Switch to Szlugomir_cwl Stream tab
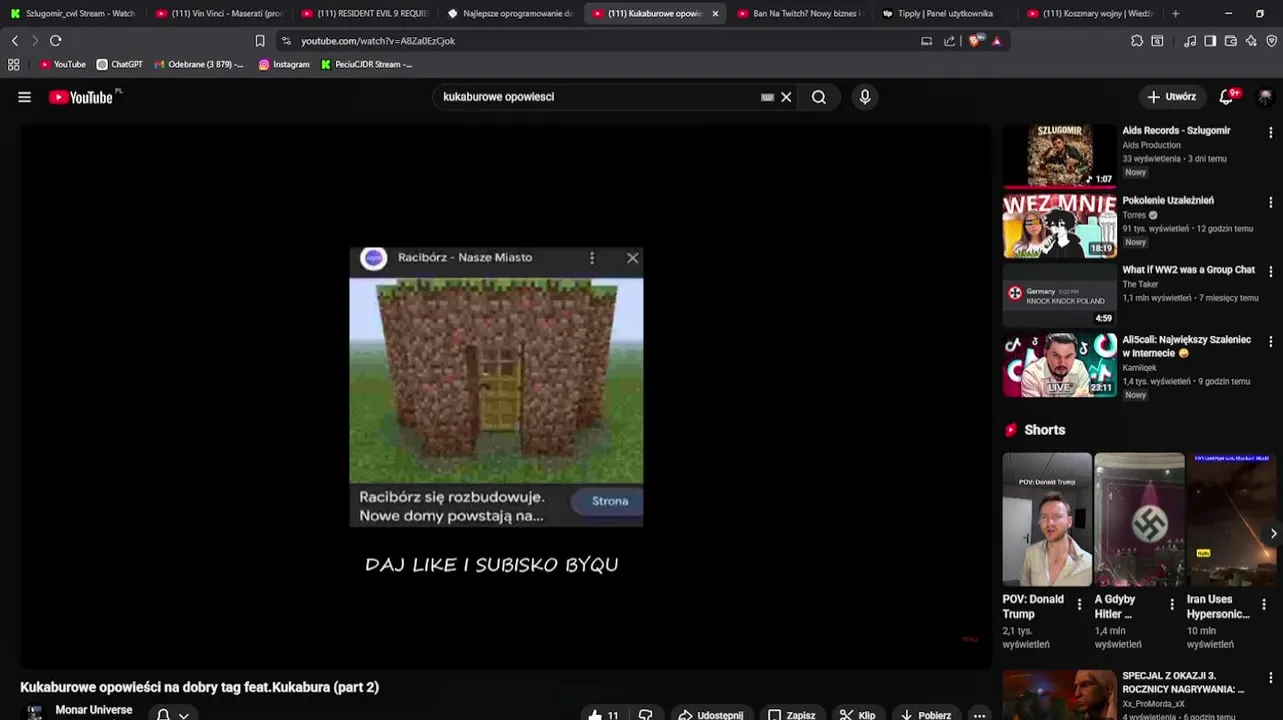Image resolution: width=1283 pixels, height=720 pixels. coord(72,14)
